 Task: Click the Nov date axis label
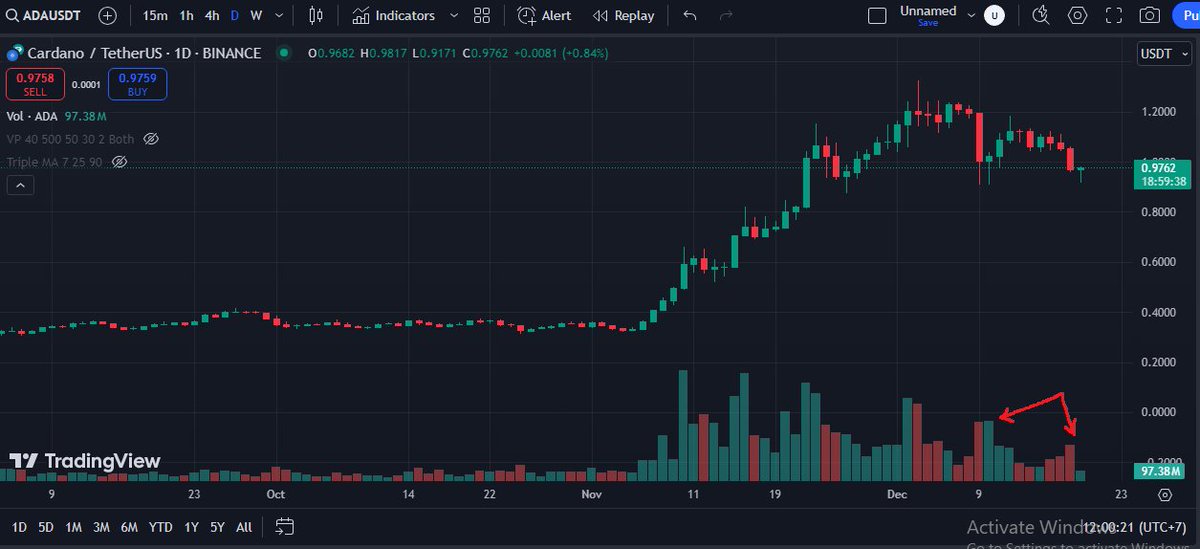591,494
